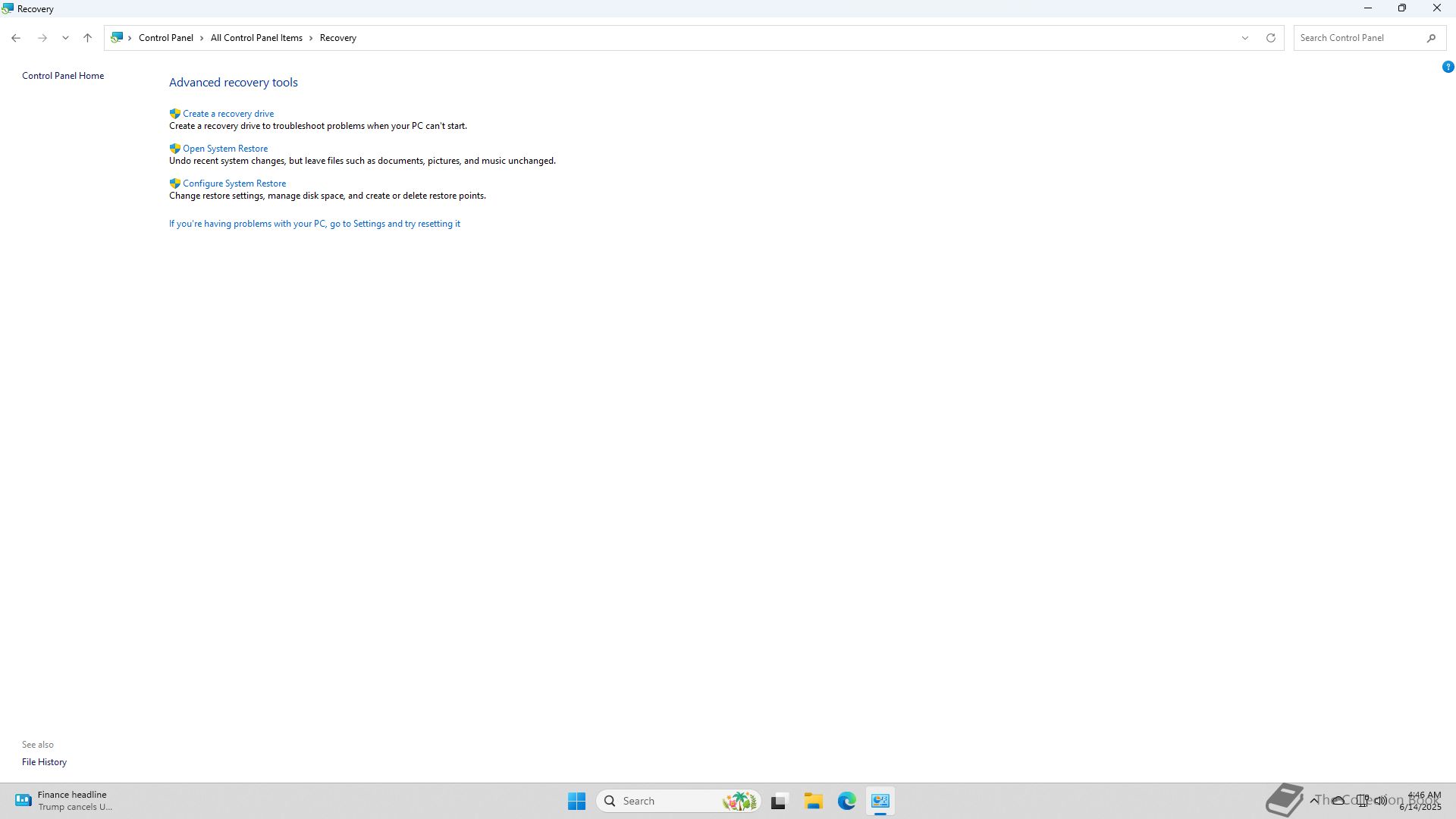Click Control Panel breadcrumb item
The height and width of the screenshot is (819, 1456).
click(x=165, y=38)
